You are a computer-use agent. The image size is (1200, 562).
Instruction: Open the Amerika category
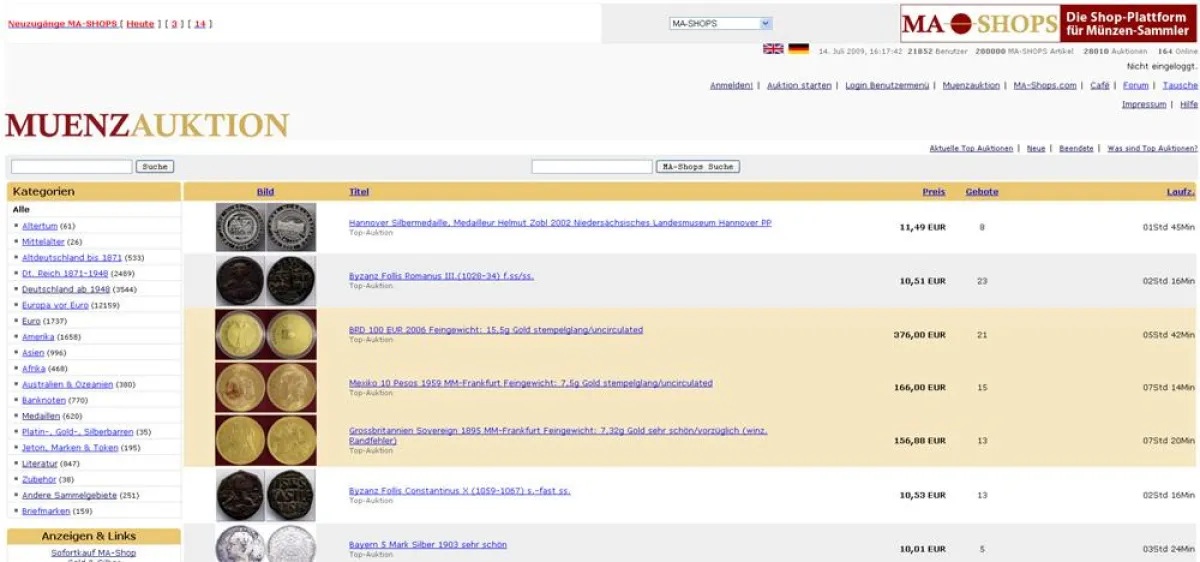(38, 337)
